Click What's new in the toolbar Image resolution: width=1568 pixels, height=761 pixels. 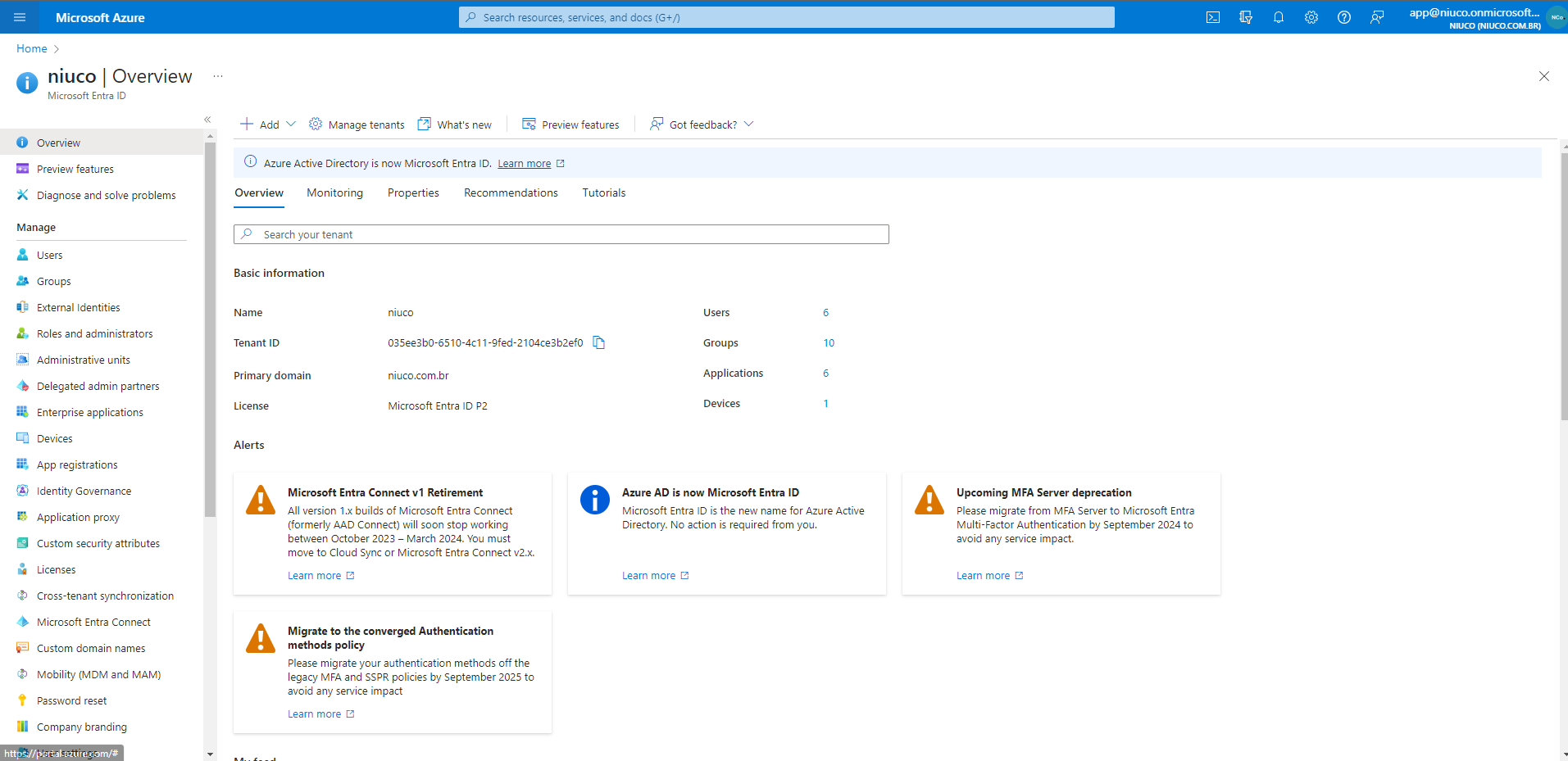(455, 125)
